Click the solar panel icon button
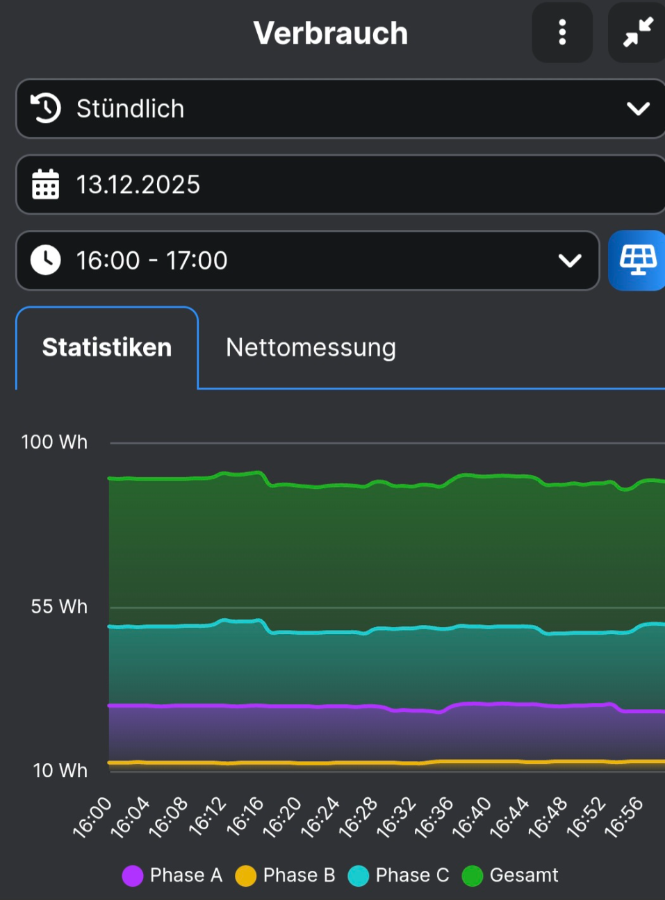This screenshot has width=665, height=900. click(636, 261)
